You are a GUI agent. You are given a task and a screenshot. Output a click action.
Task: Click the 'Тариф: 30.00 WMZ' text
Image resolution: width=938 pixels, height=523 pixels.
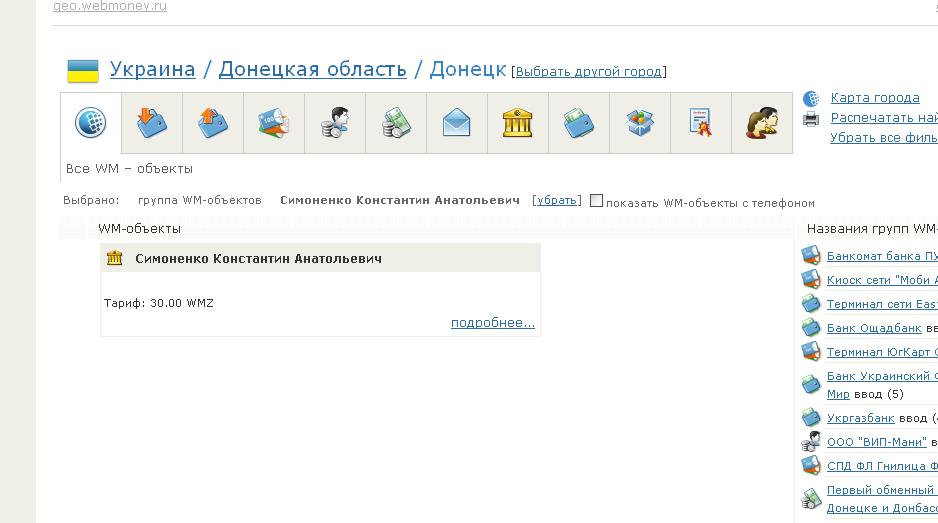159,303
